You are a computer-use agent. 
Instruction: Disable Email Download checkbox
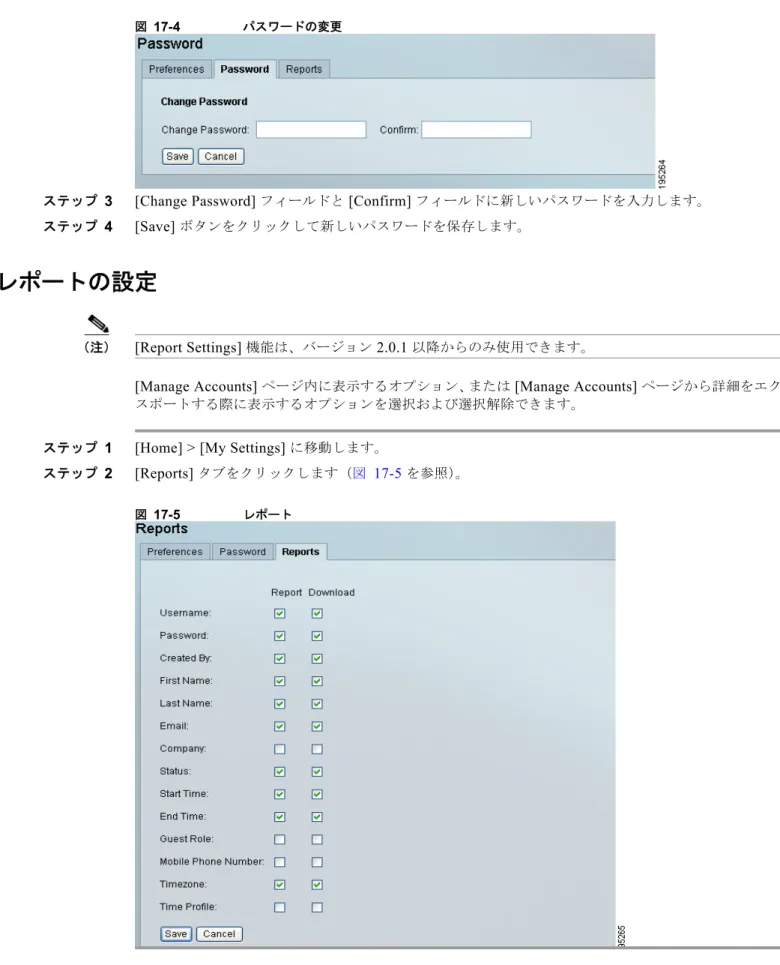pos(317,726)
